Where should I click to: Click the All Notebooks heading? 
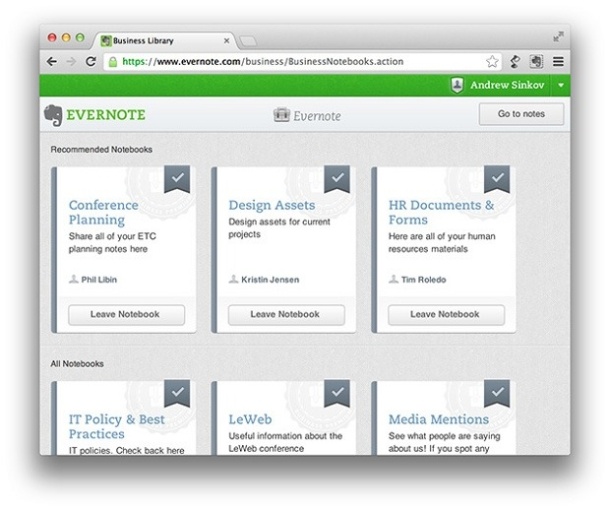pos(77,364)
